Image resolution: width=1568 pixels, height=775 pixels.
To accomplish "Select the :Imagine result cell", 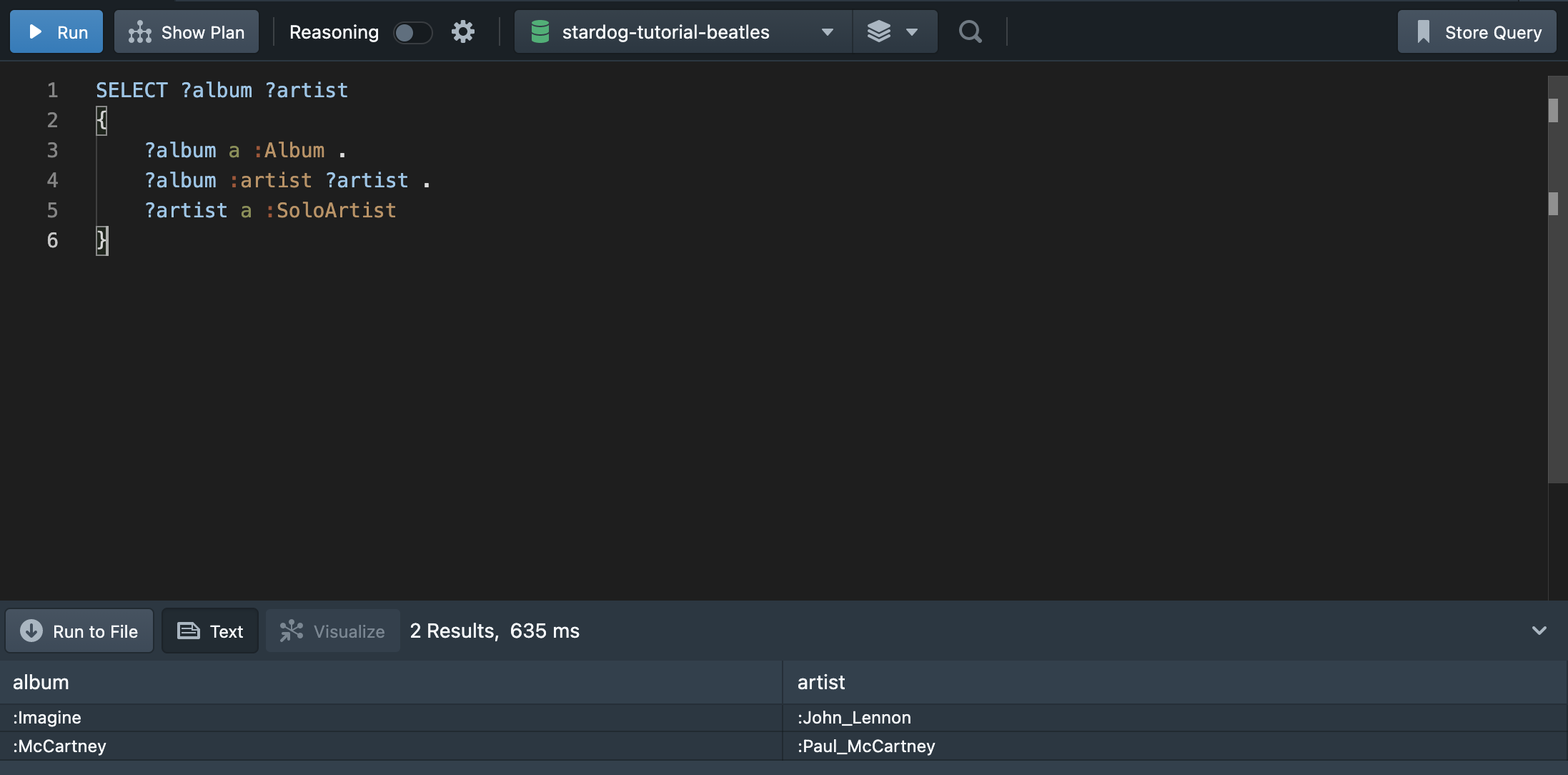I will (391, 718).
